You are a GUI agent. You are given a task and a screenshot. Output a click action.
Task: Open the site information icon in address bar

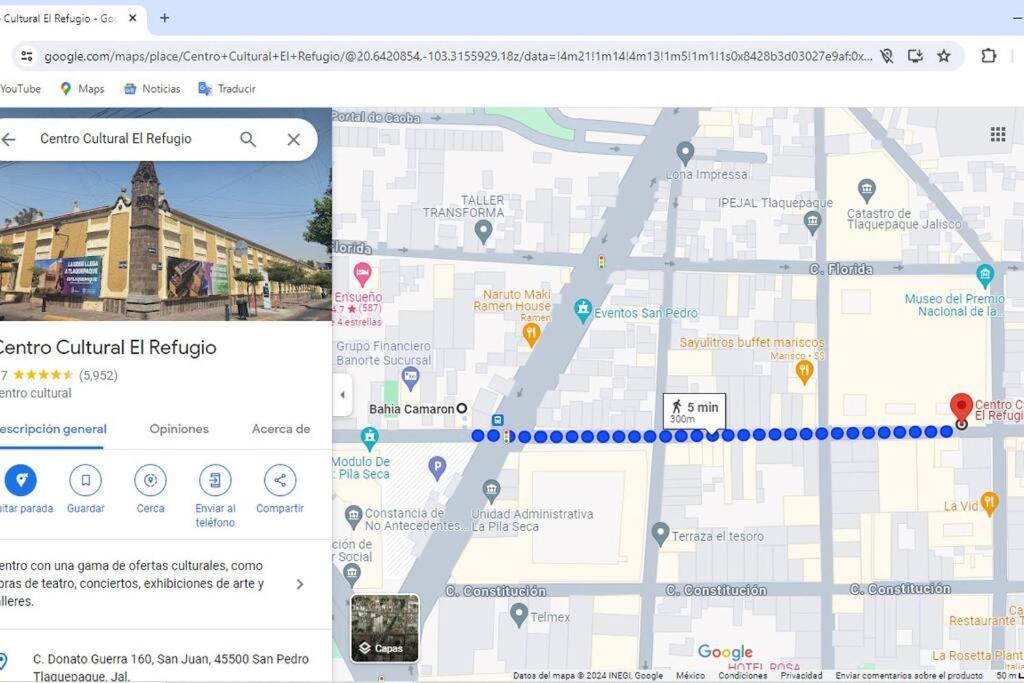click(27, 56)
